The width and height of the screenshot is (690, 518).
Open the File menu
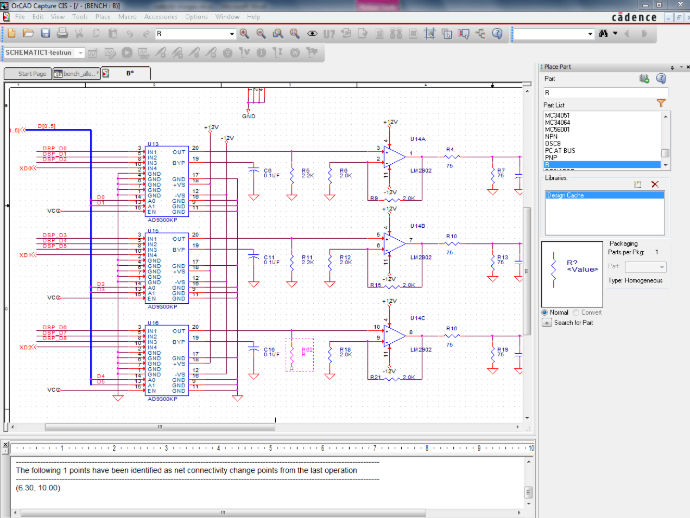pos(20,17)
